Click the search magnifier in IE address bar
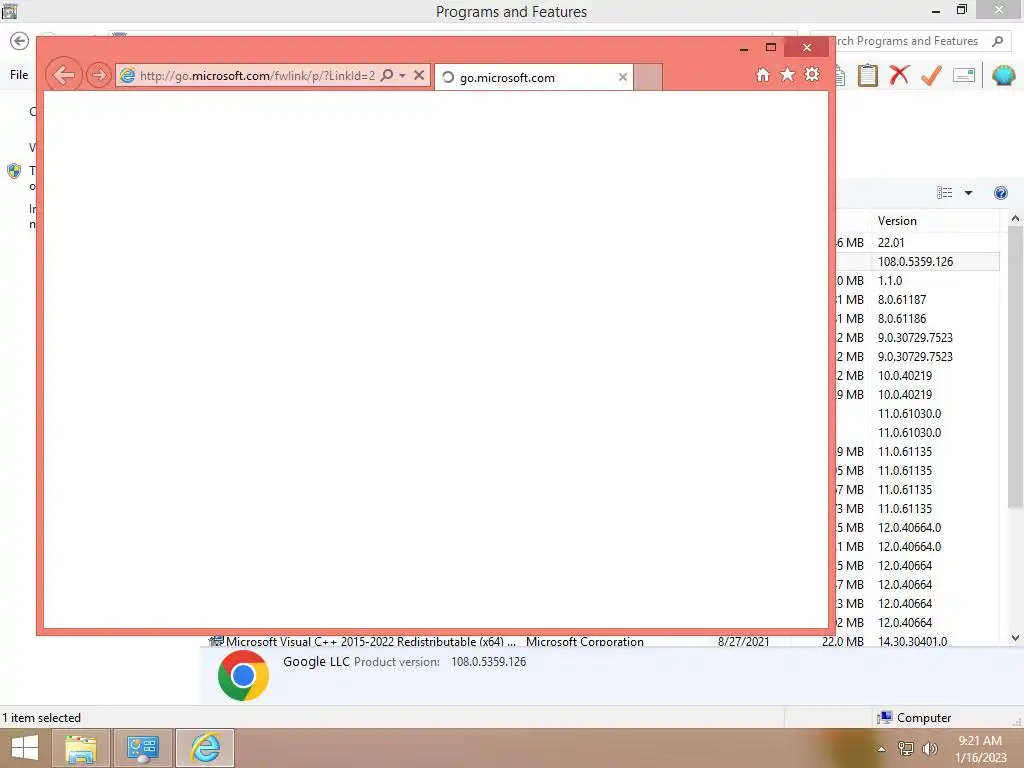Screen dimensions: 1024x768 387,75
